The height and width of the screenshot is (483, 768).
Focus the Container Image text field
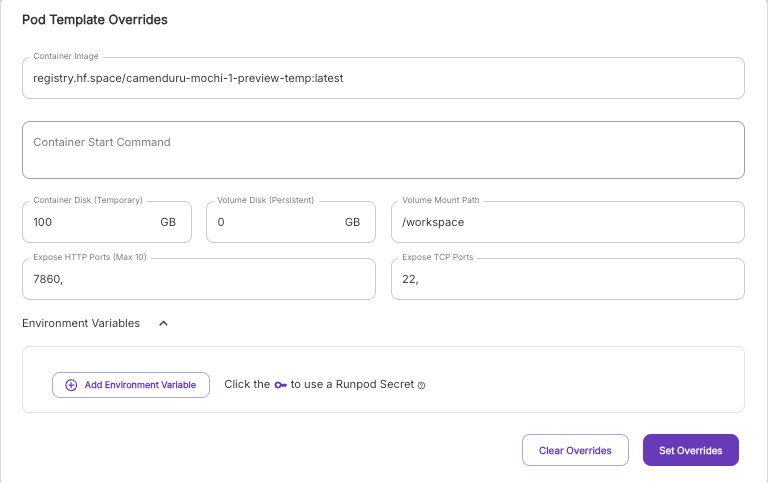pos(382,78)
